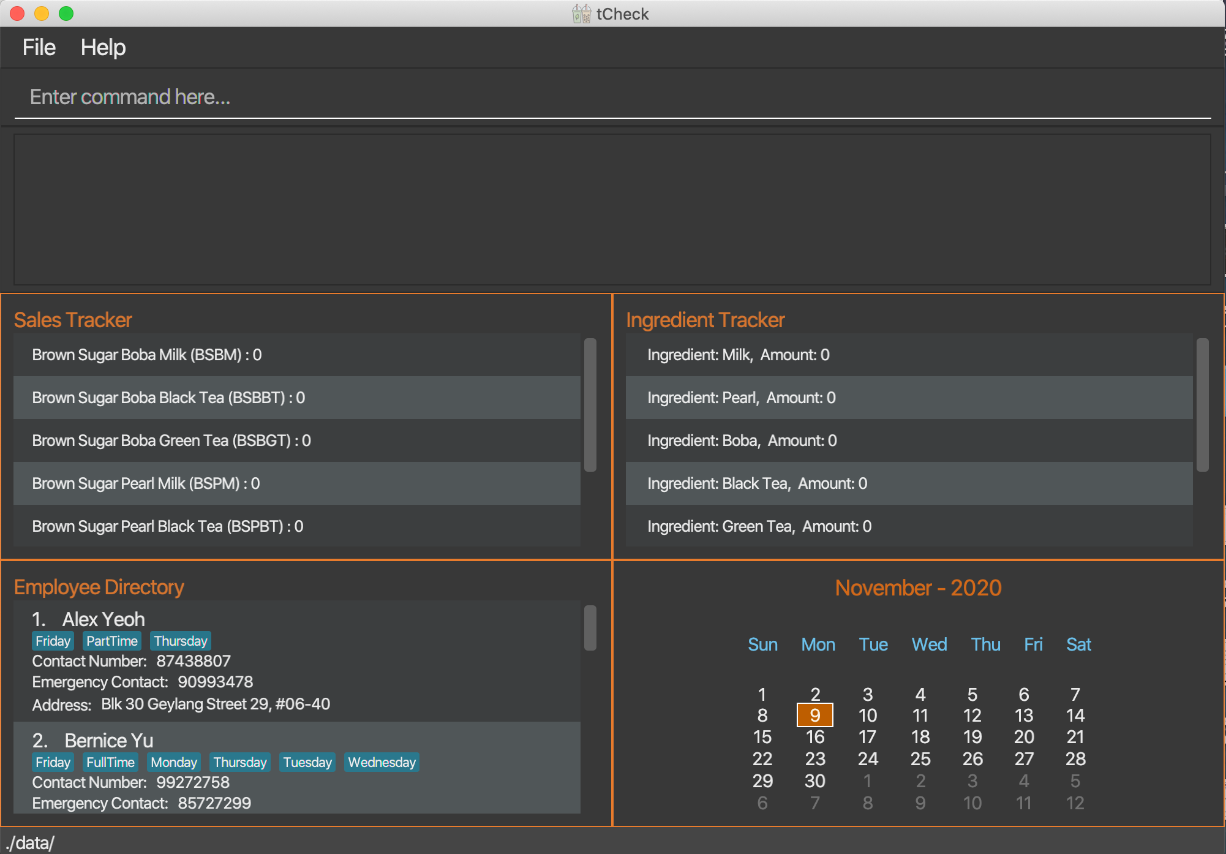
Task: Click Bernice Yu's Wednesday tag
Action: pos(382,762)
